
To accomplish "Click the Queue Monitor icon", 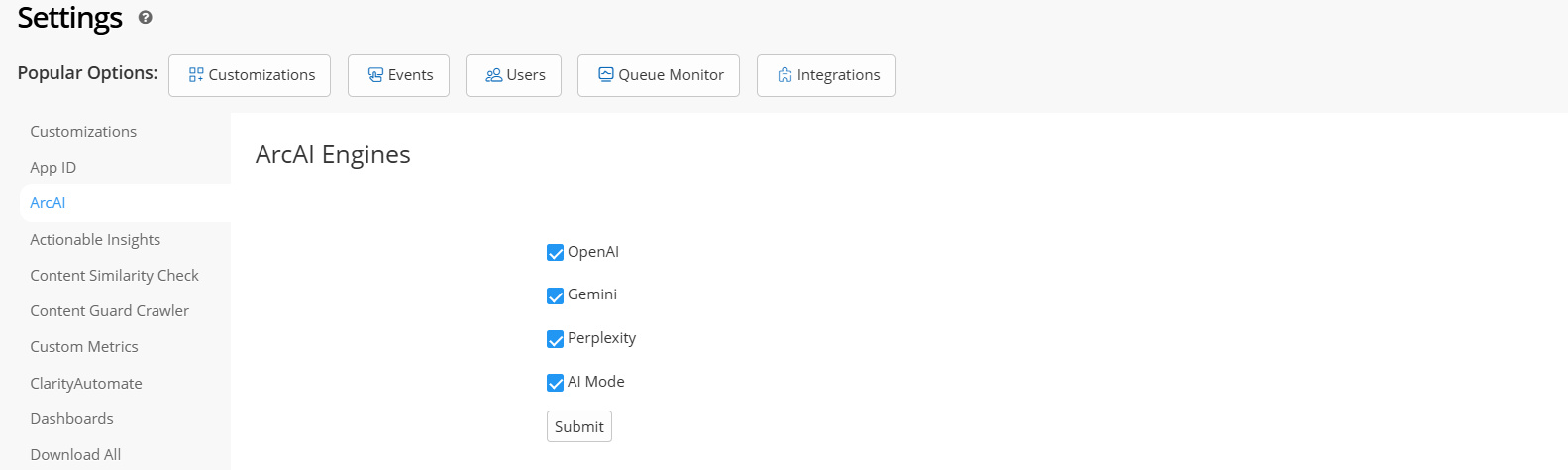I will point(606,74).
